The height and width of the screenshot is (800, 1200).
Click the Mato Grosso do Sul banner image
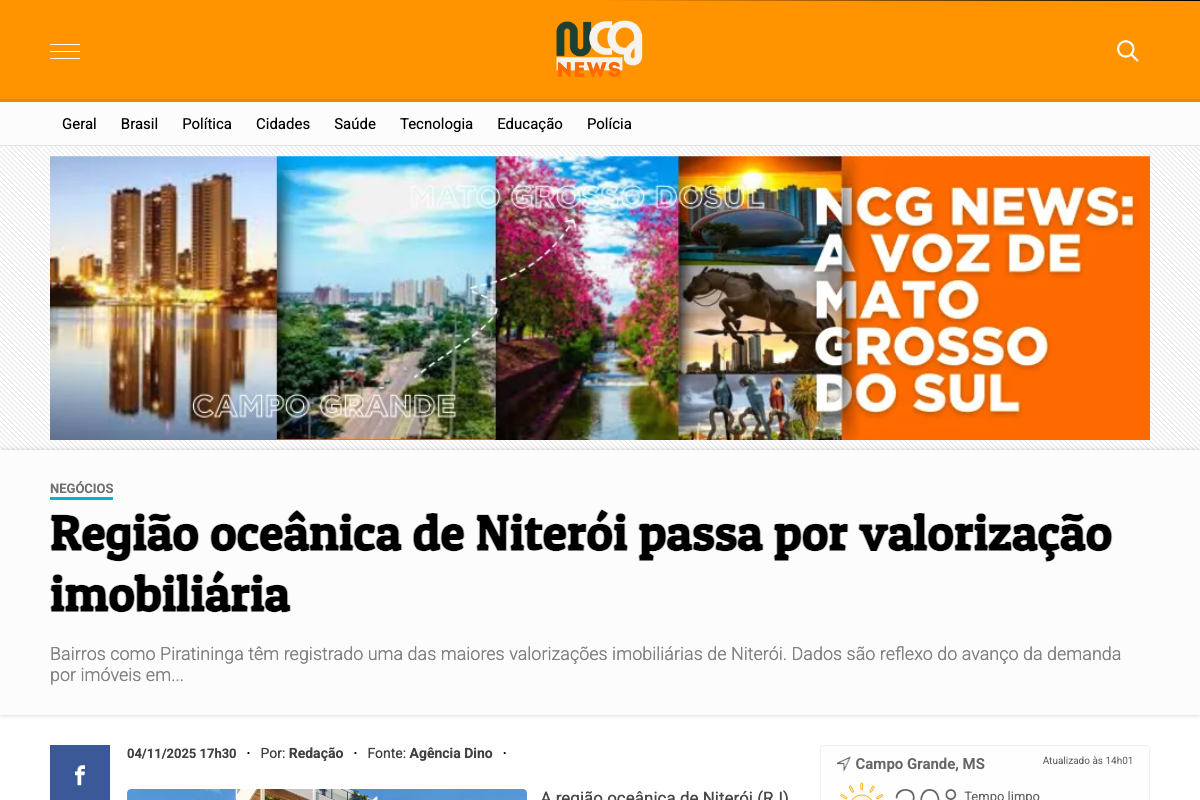pos(600,298)
